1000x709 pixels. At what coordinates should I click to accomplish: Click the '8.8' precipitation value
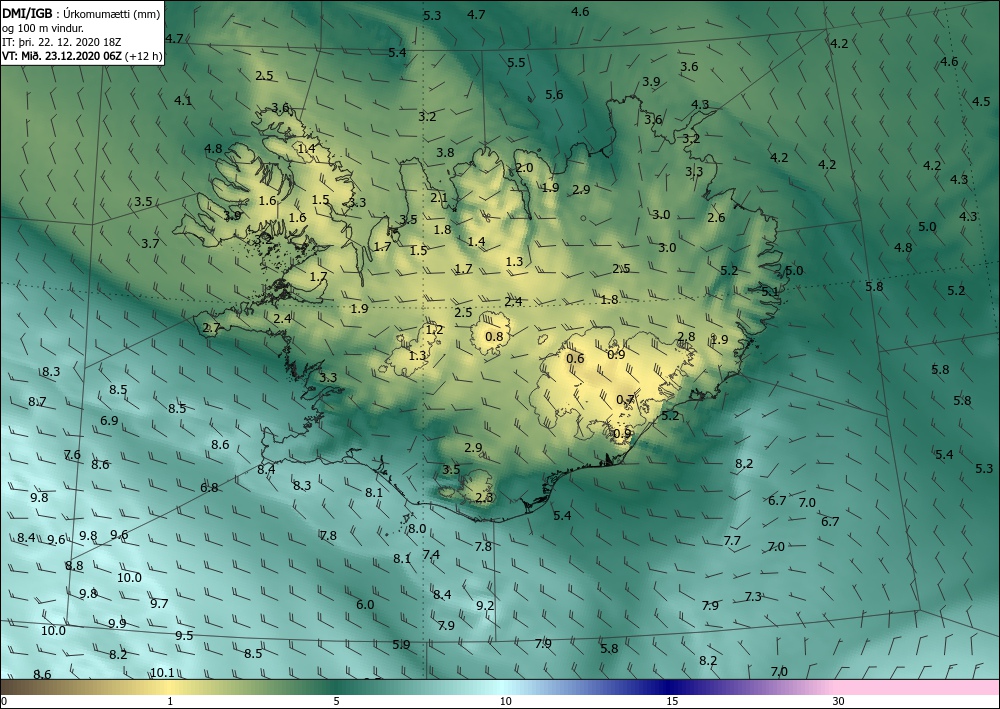pos(74,566)
